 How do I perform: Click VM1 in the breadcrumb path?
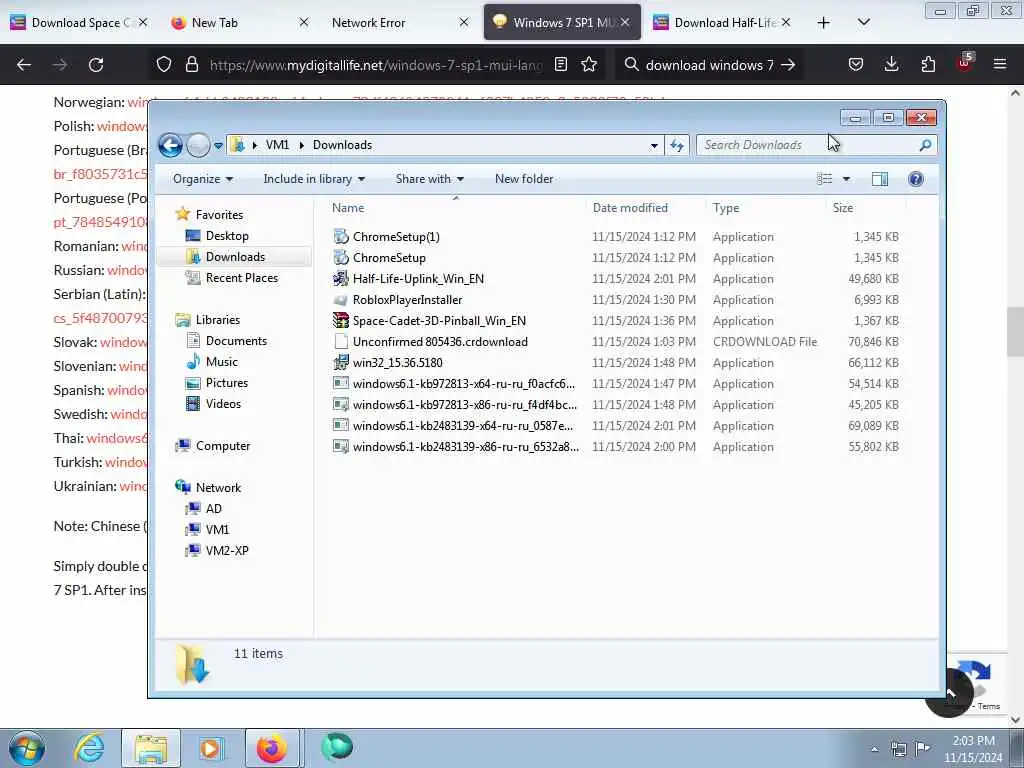point(277,145)
